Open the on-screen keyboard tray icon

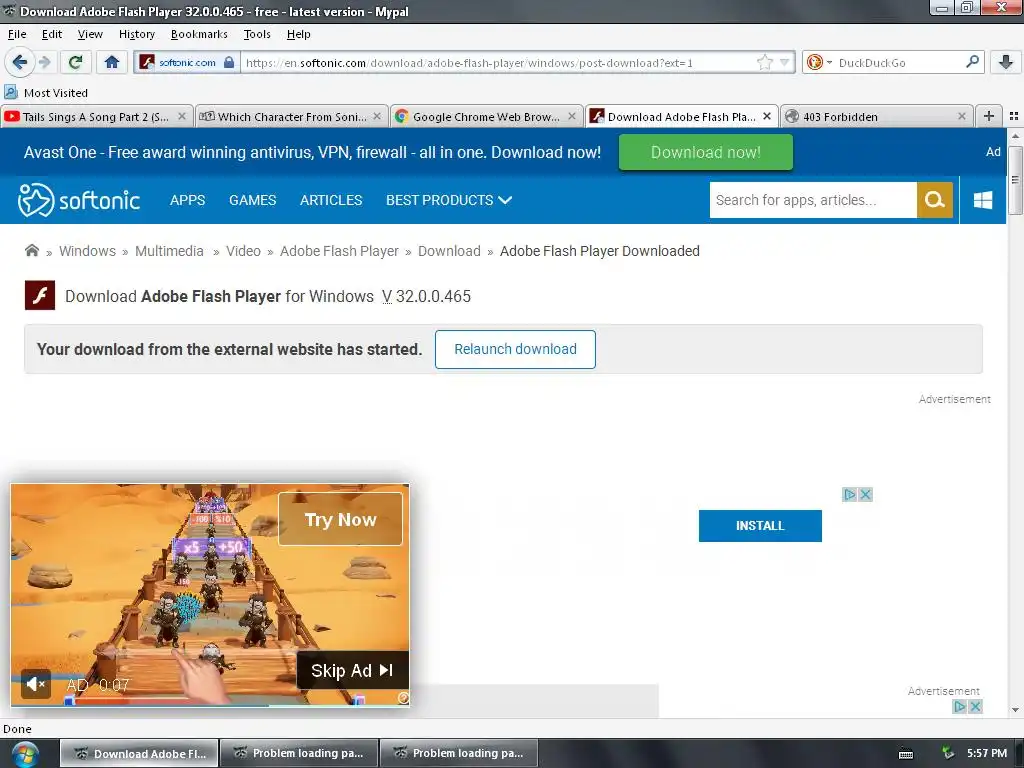point(906,754)
